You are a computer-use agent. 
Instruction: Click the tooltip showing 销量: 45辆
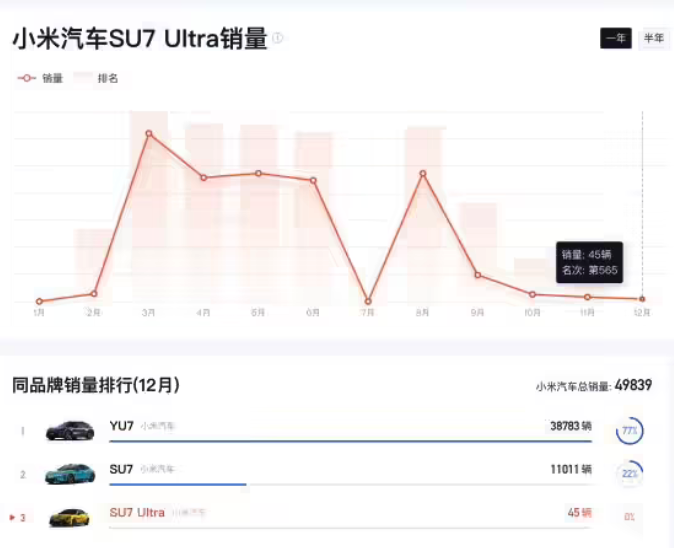589,262
